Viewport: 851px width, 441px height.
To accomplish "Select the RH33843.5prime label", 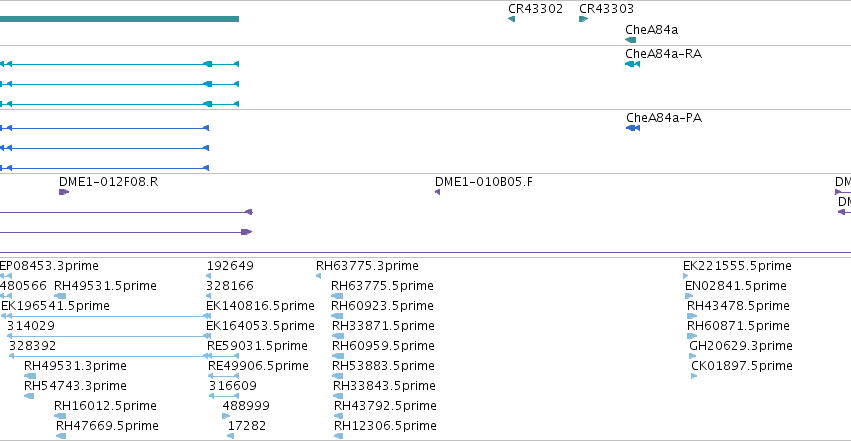I will pos(384,386).
